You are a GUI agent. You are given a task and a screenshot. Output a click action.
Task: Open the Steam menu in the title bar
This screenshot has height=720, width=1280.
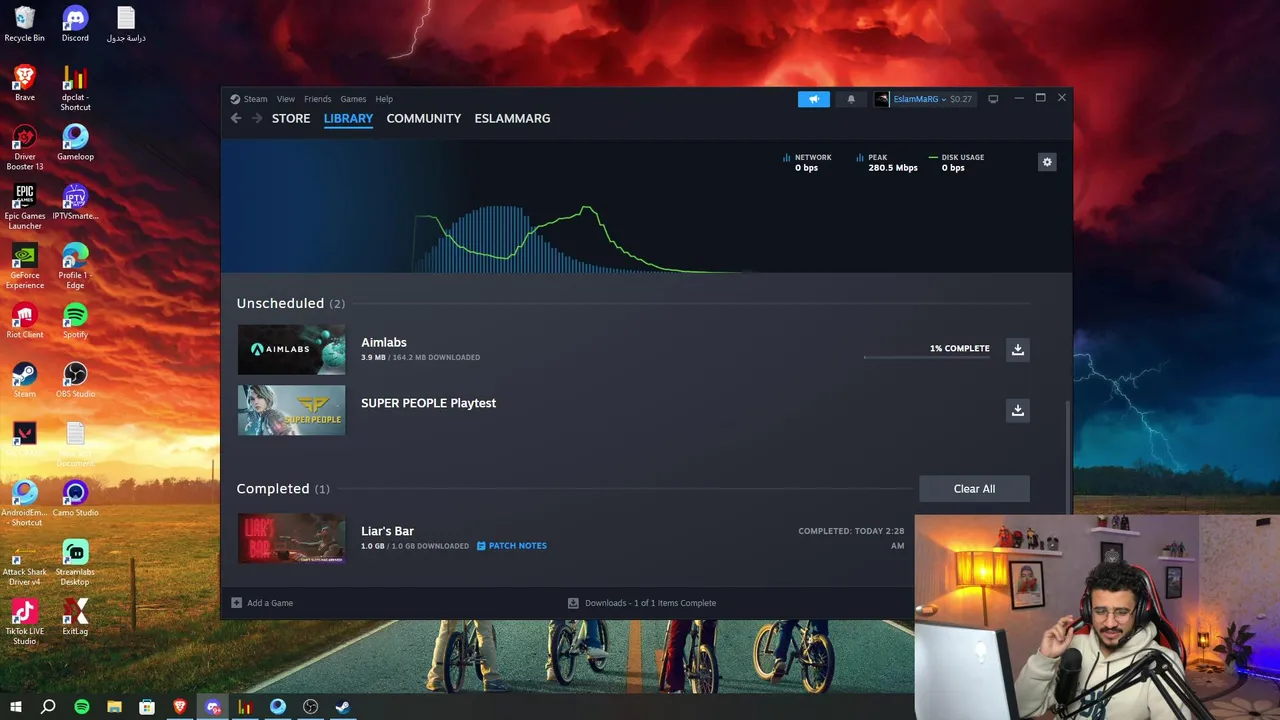pos(250,99)
